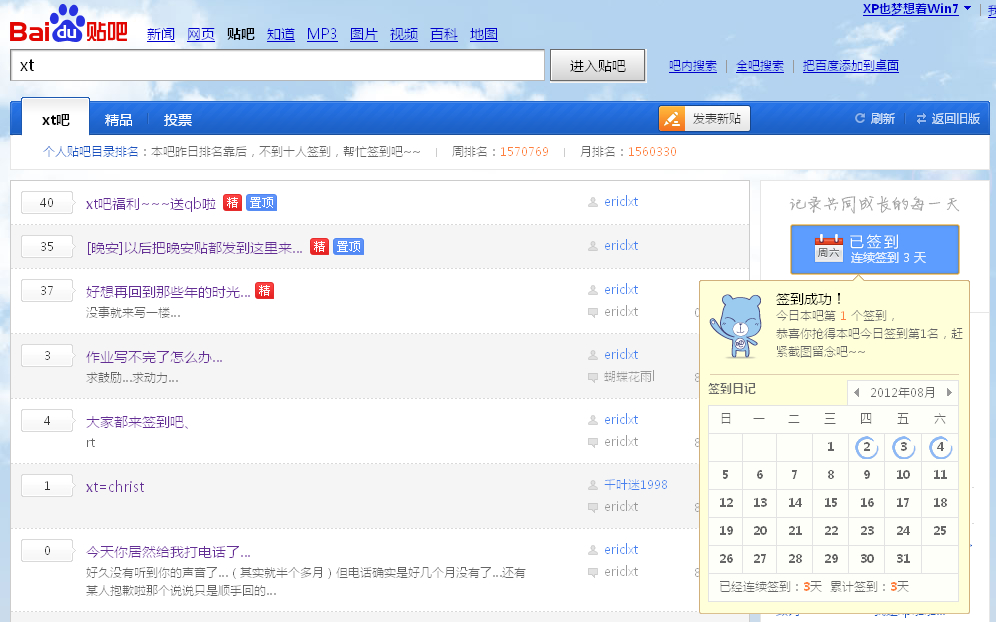
Task: Click the 贴吧 item in top navigation
Action: pyautogui.click(x=241, y=34)
